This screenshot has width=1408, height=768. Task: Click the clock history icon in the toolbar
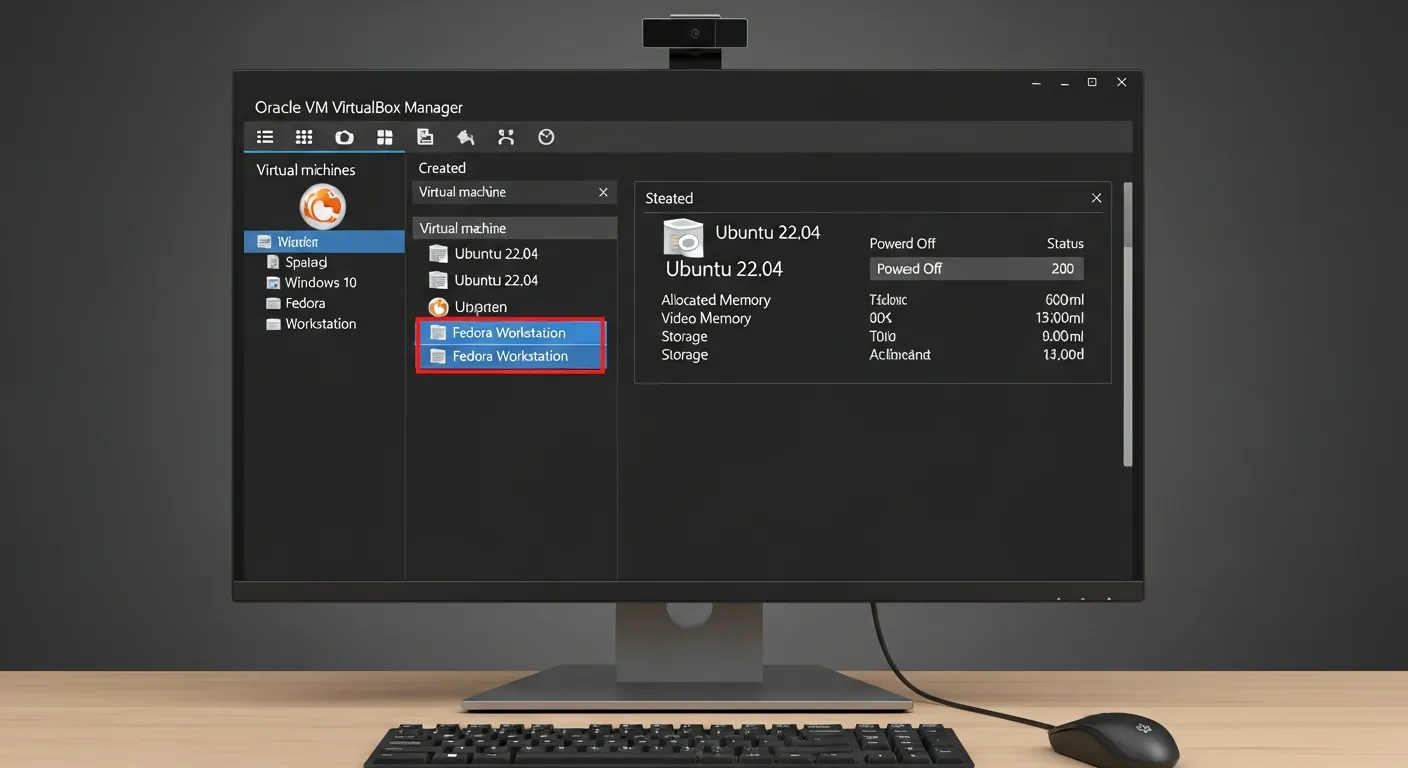tap(545, 136)
